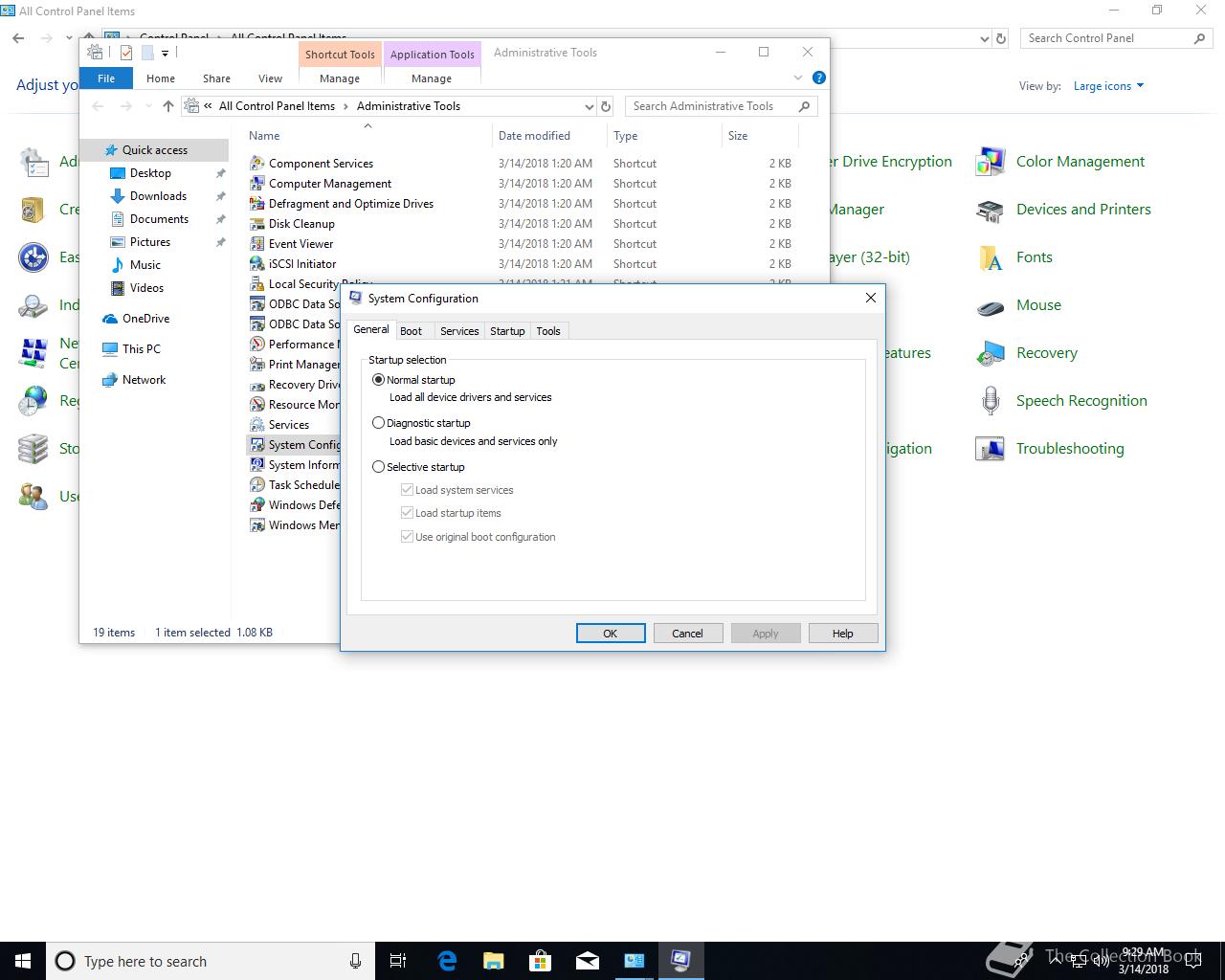Go up one folder with the up arrow
1225x980 pixels.
(x=168, y=106)
